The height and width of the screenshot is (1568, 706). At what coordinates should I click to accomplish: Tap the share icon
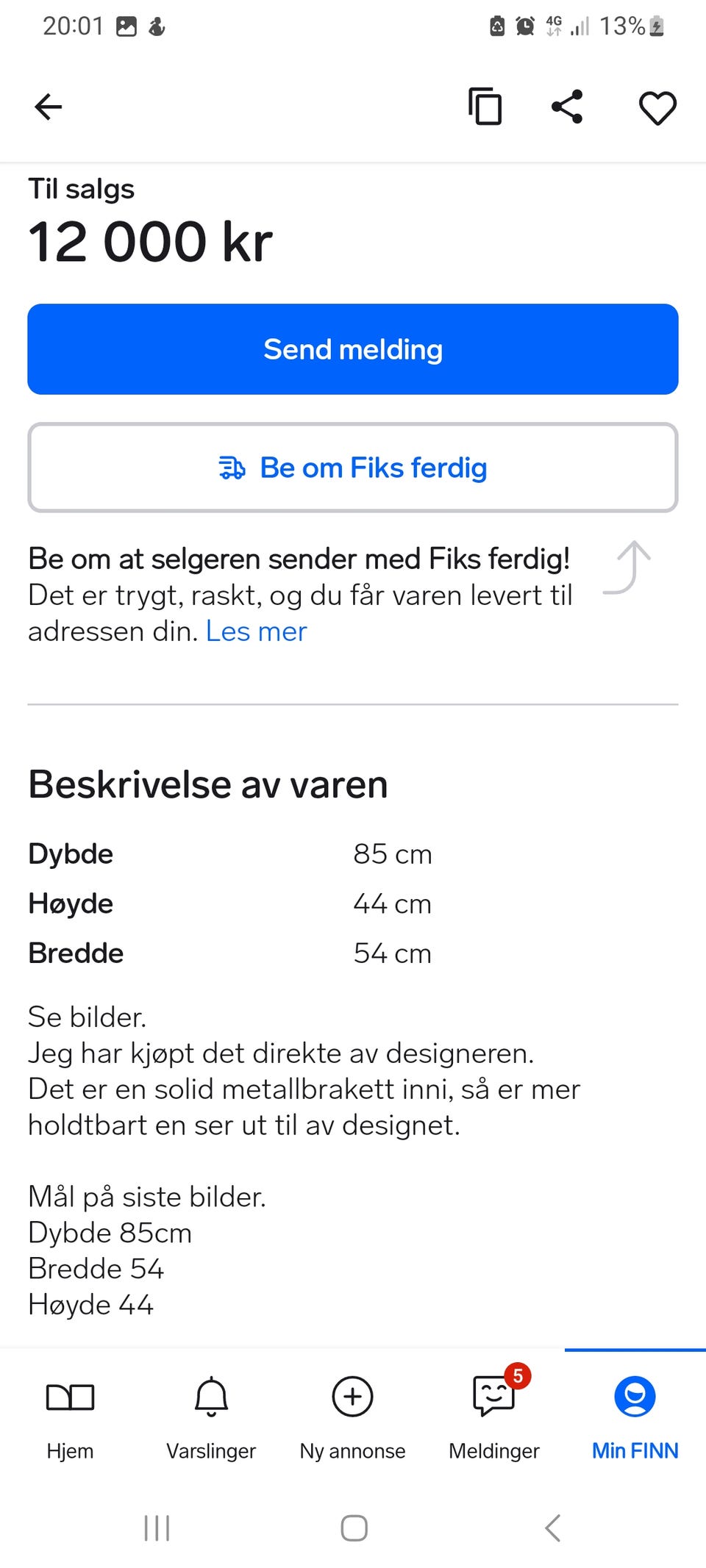567,107
